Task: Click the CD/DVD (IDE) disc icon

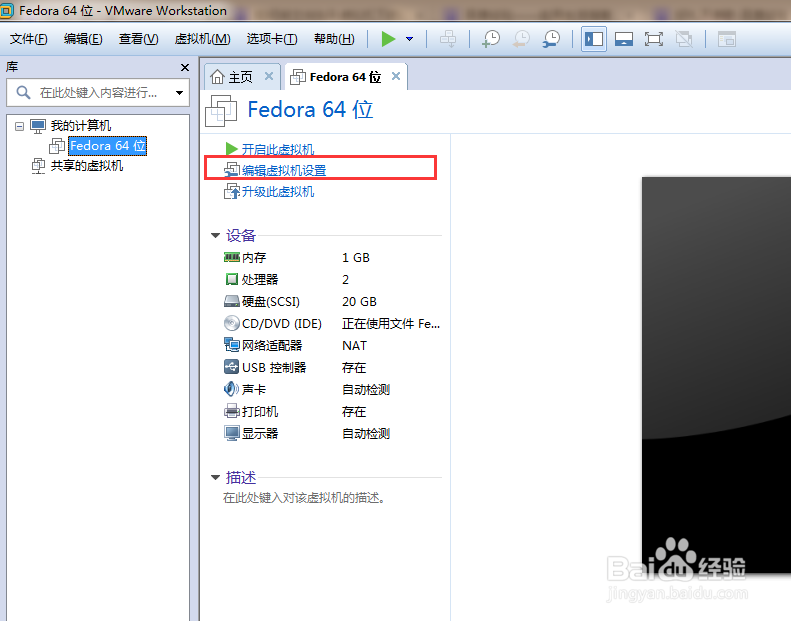Action: pos(232,323)
